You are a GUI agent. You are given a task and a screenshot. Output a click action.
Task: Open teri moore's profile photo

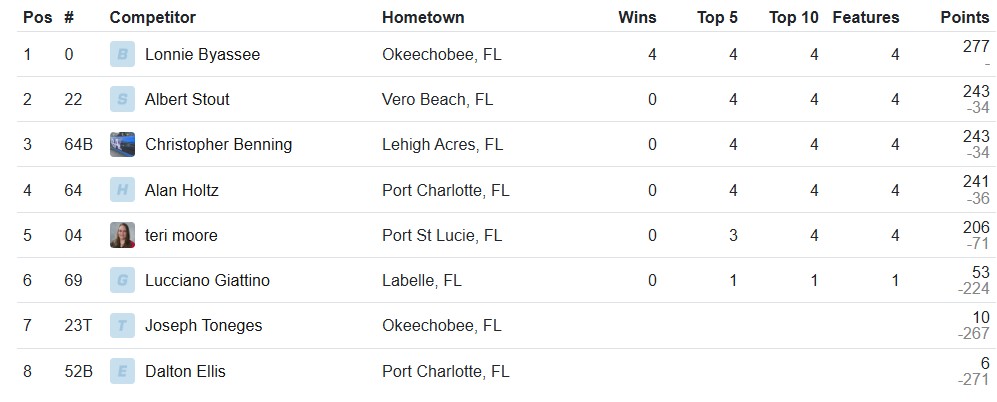pos(122,235)
